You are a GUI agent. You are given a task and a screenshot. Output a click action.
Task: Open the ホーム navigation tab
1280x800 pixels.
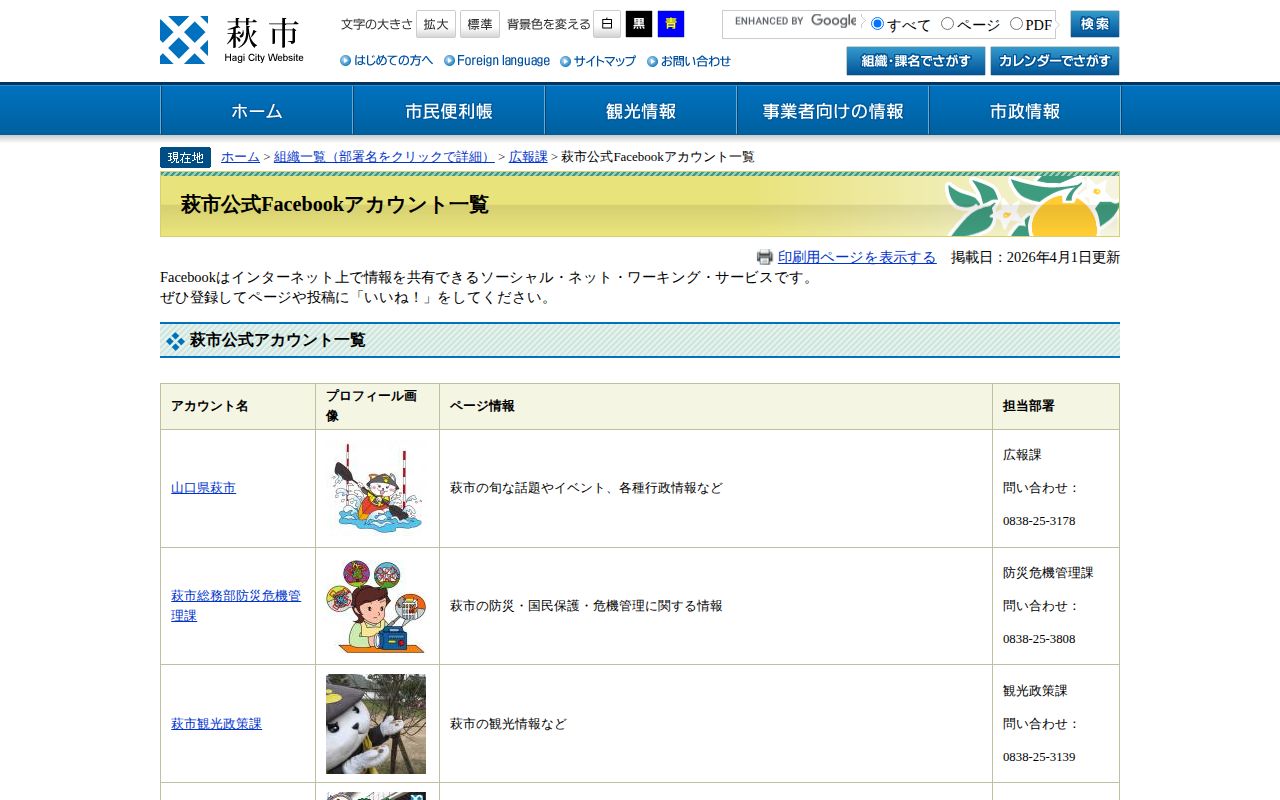(256, 110)
